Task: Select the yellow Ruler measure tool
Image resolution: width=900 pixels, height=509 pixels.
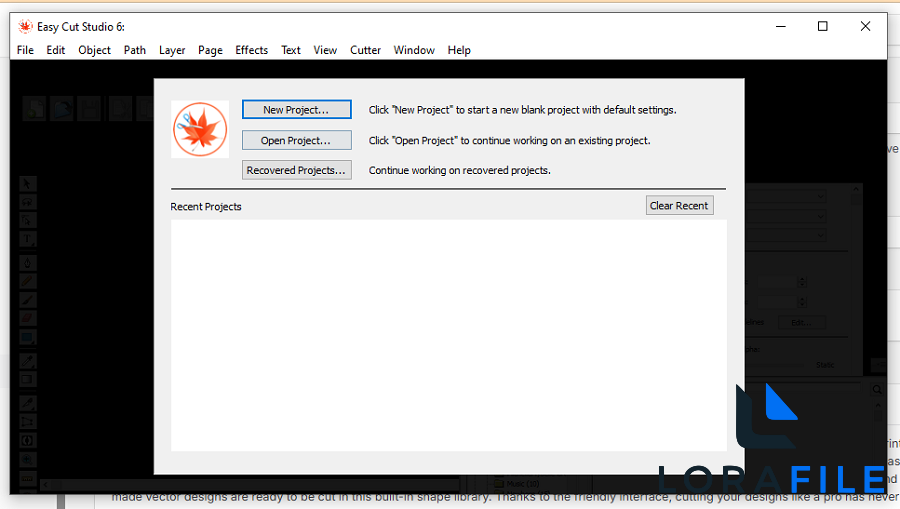Action: click(28, 479)
